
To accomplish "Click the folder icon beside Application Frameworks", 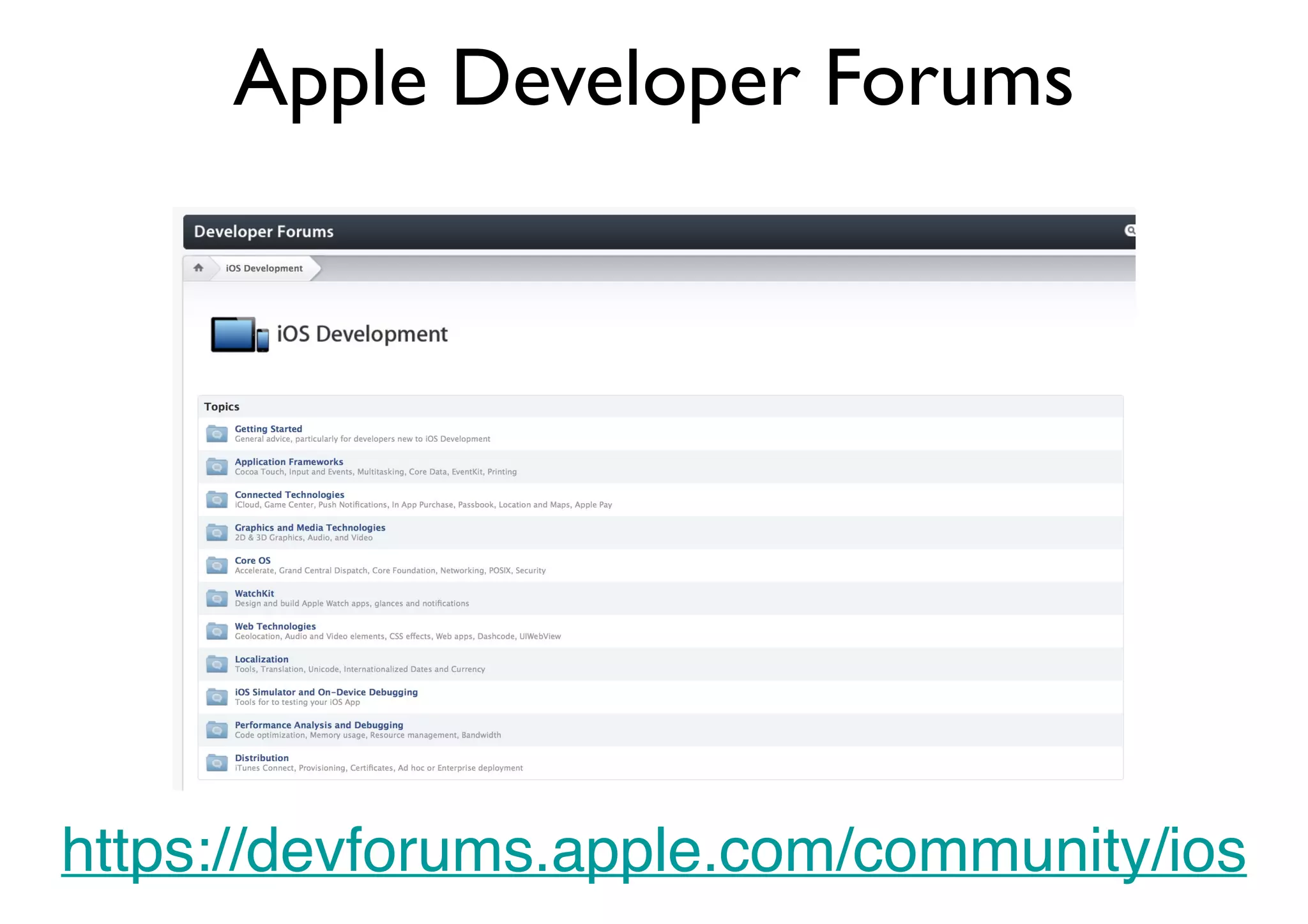I will (x=217, y=467).
